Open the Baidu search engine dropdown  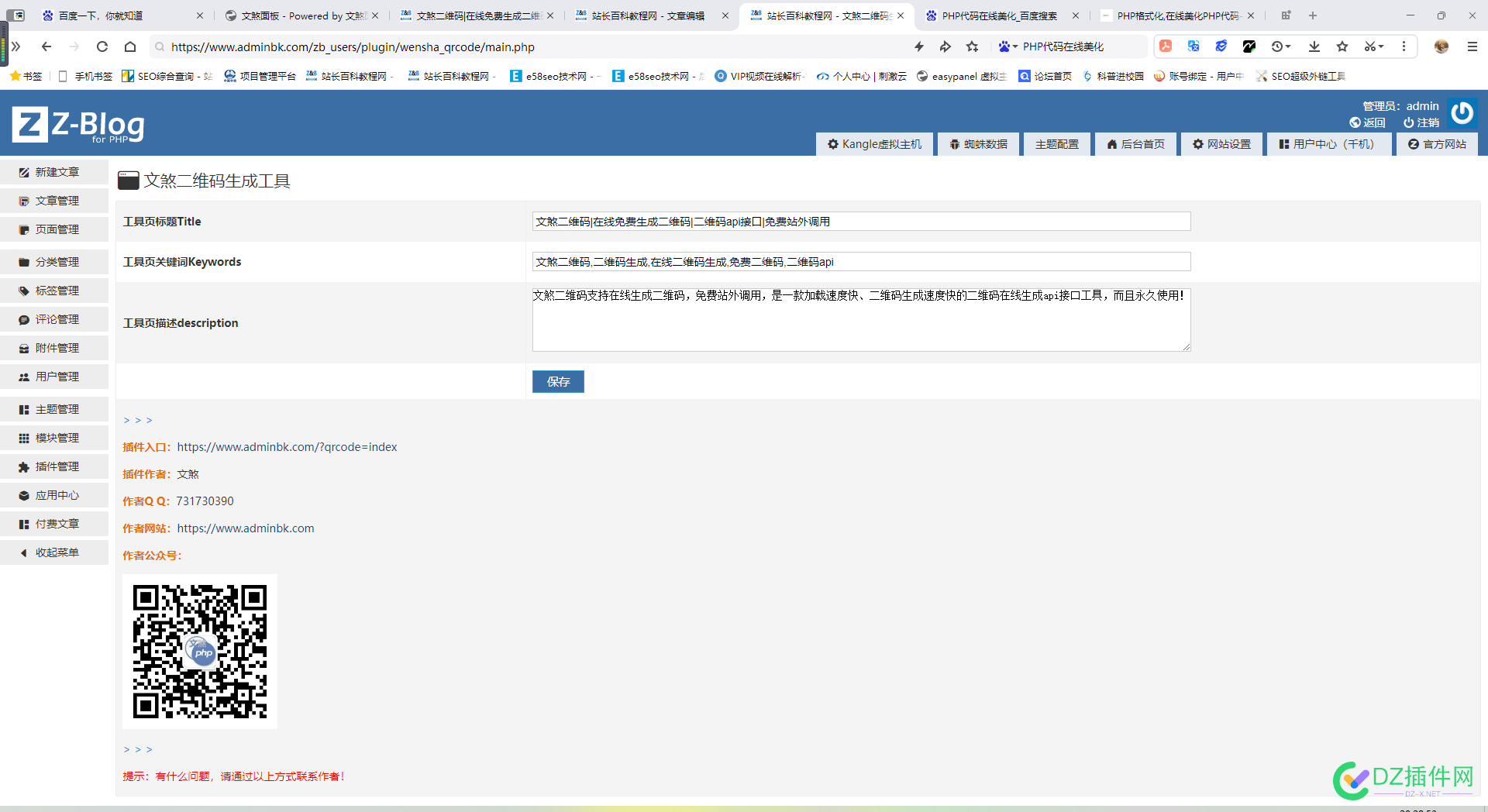(x=1007, y=46)
